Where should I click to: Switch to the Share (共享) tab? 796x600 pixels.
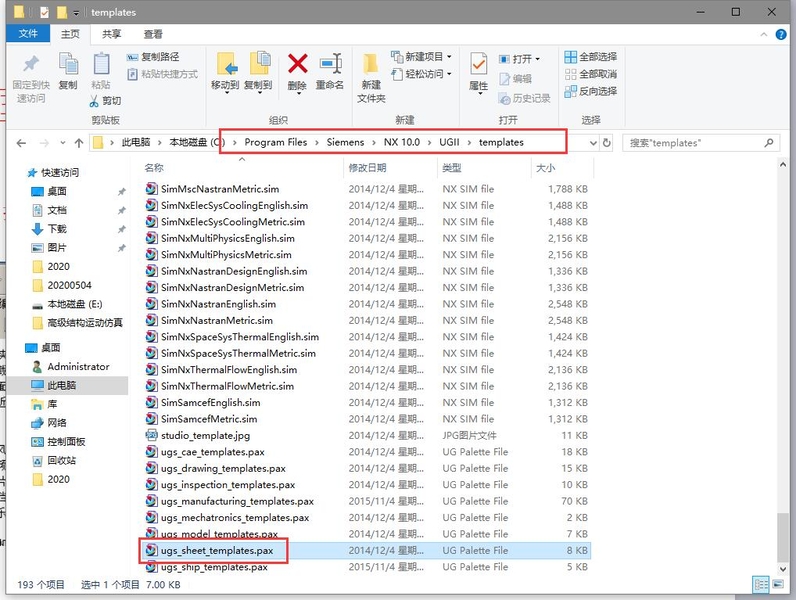(111, 34)
